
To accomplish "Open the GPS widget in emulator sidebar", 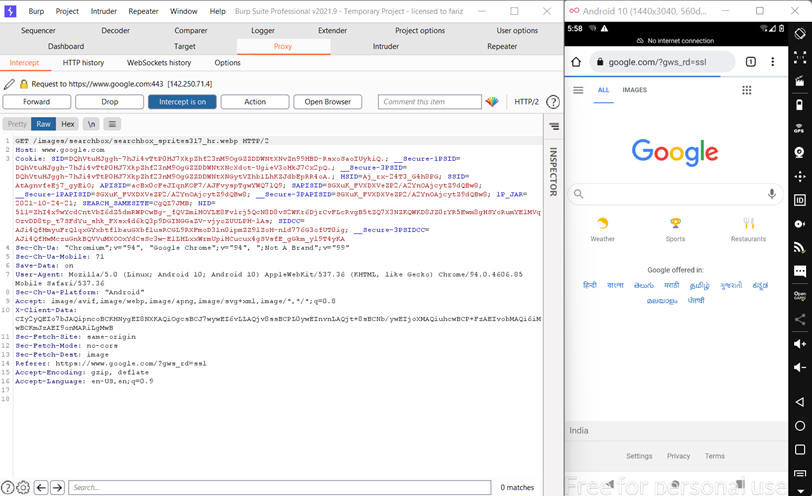I will point(800,128).
